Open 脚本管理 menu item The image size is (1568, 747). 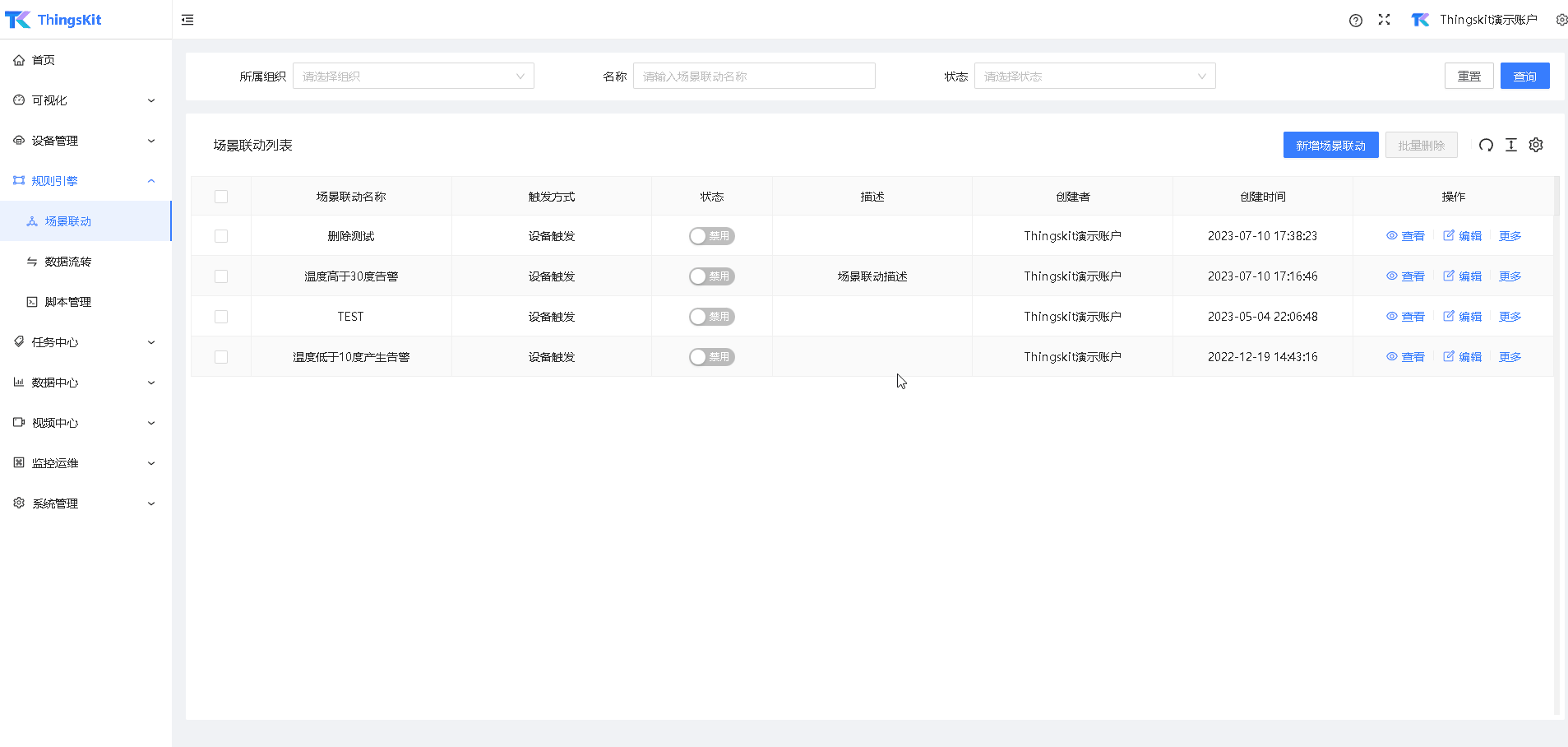86,302
